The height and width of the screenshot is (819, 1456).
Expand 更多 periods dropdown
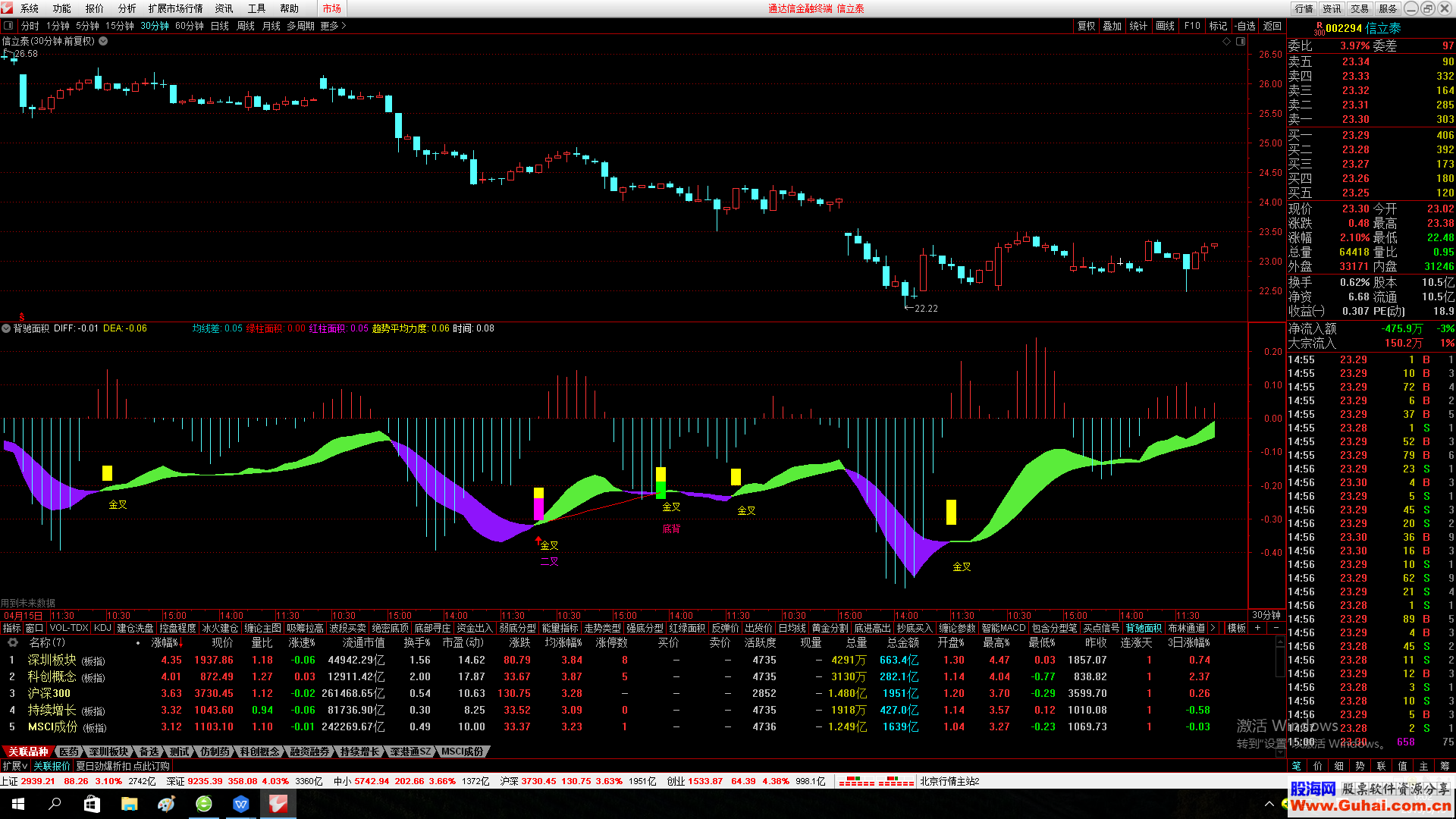pyautogui.click(x=333, y=26)
